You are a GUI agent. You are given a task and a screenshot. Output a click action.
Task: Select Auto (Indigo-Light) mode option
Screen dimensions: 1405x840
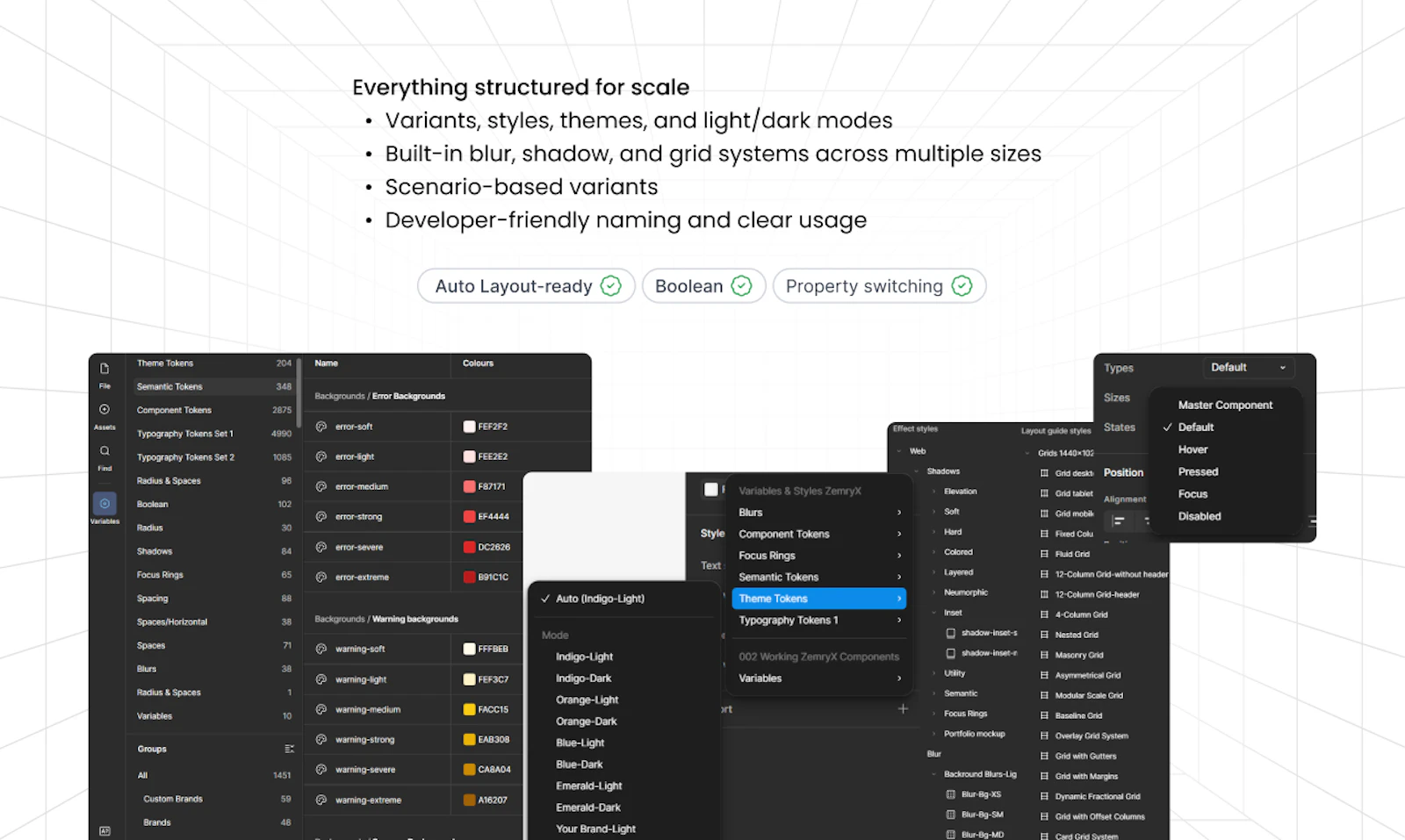599,598
